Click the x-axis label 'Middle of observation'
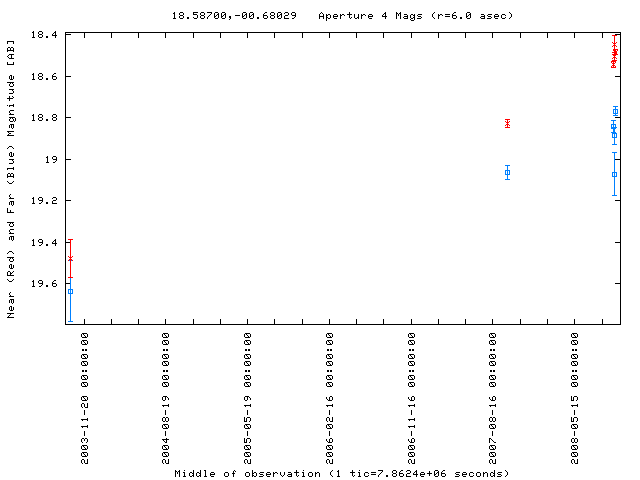 coord(247,474)
